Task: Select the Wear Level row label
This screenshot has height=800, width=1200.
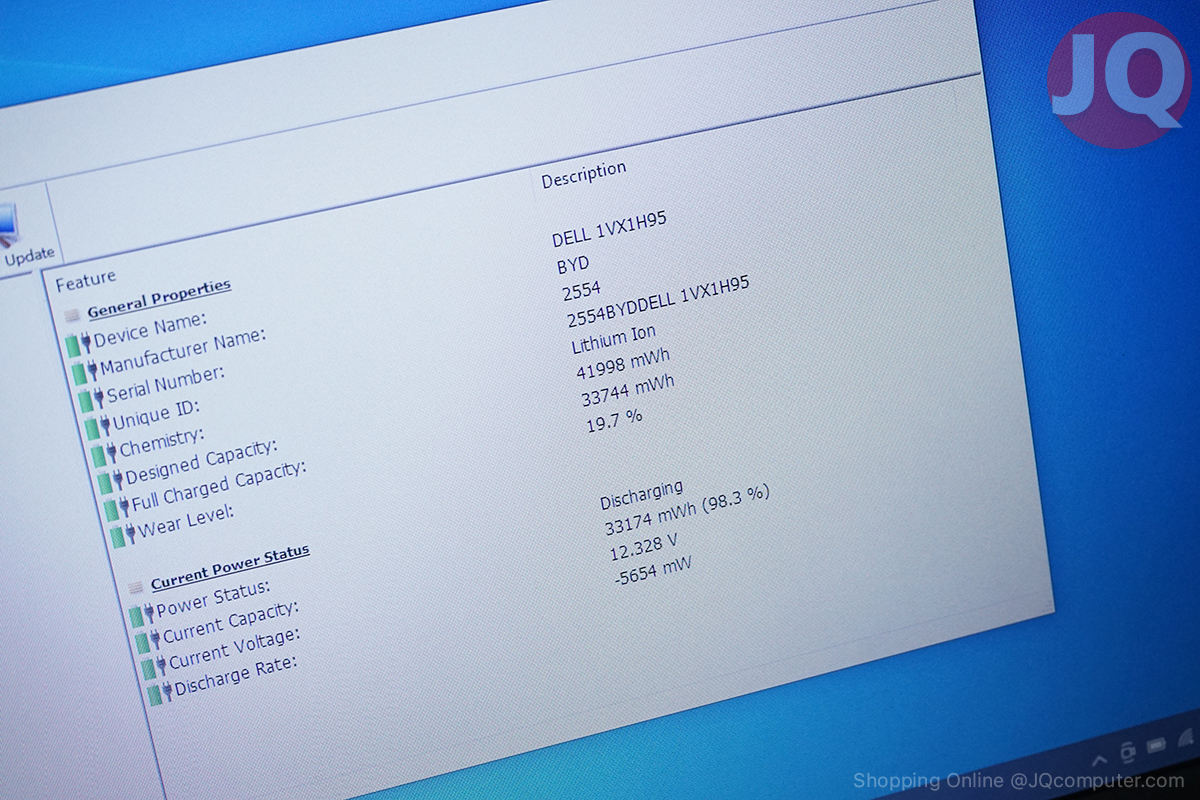Action: [x=186, y=520]
